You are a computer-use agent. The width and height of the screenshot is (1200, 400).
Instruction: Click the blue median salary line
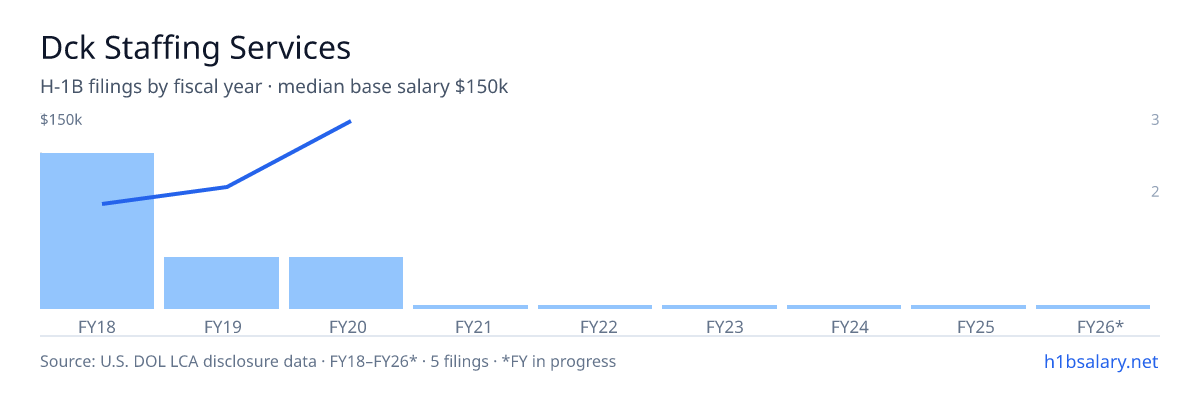click(x=226, y=163)
